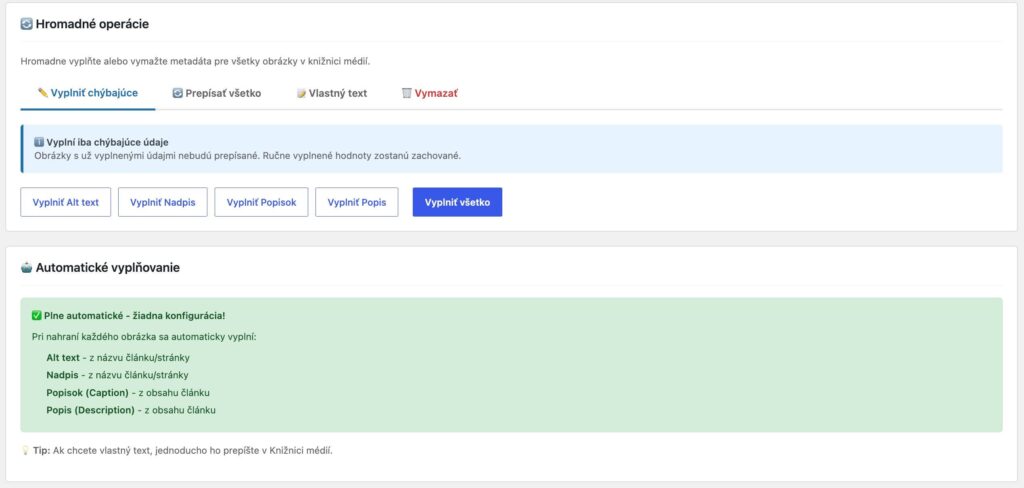Click the Vyplniť Alt text button
The image size is (1024, 488).
[x=66, y=203]
